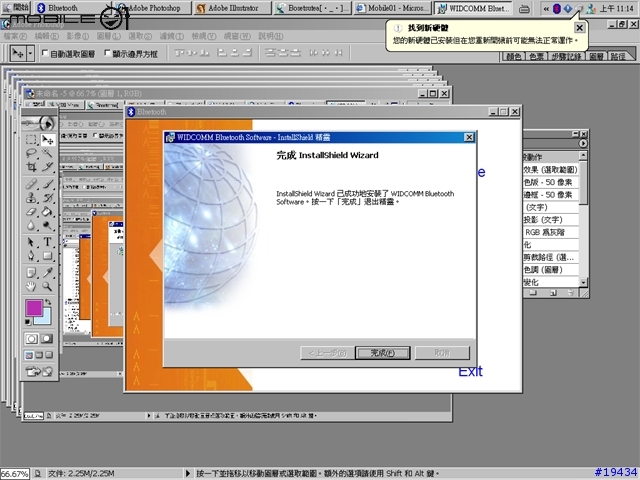Open the 編輯(E) menu
The image size is (640, 480).
[47, 36]
